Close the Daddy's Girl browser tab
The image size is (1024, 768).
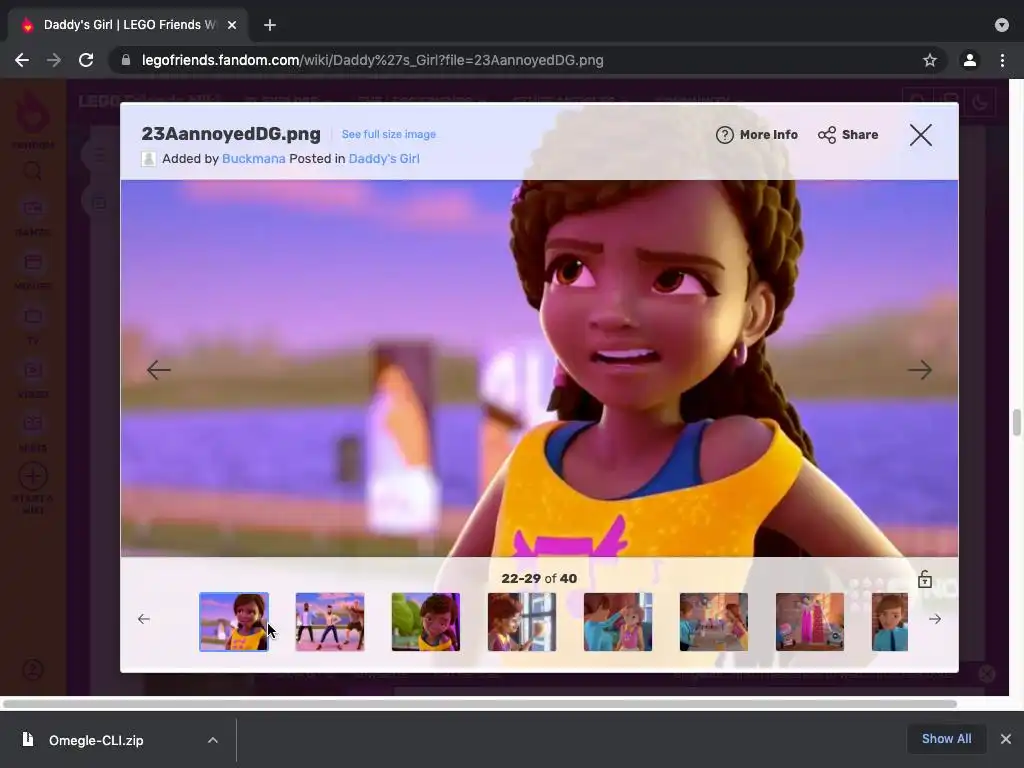tap(232, 25)
